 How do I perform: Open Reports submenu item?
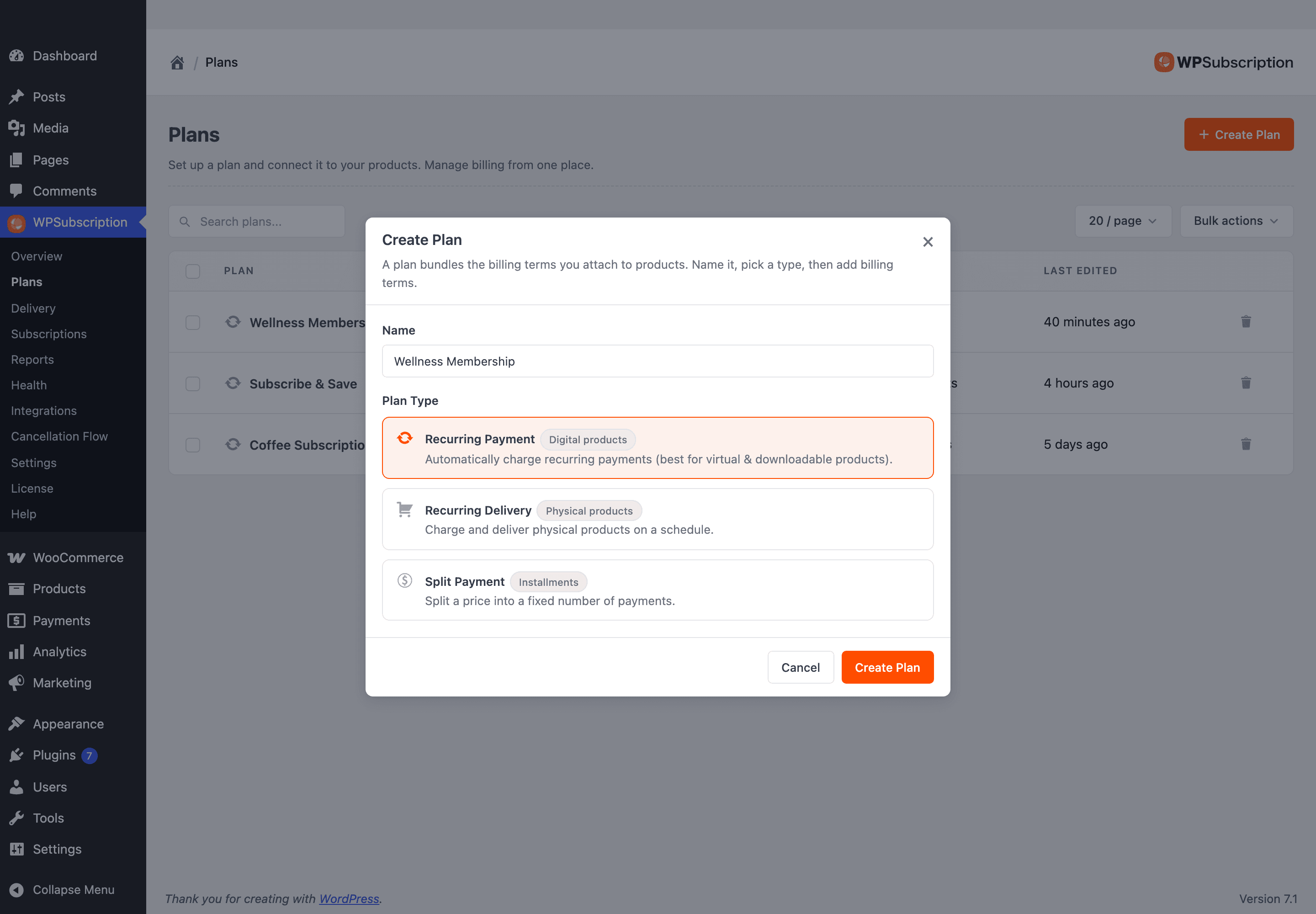click(x=32, y=360)
